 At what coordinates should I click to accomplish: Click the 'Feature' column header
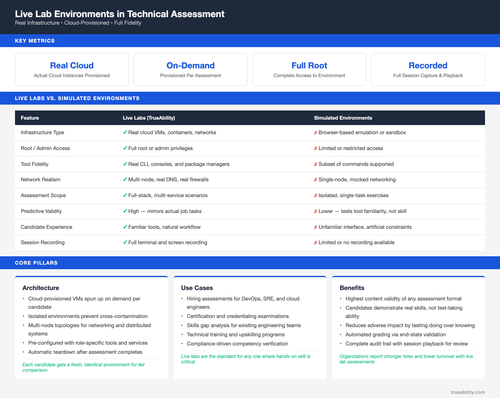30,118
